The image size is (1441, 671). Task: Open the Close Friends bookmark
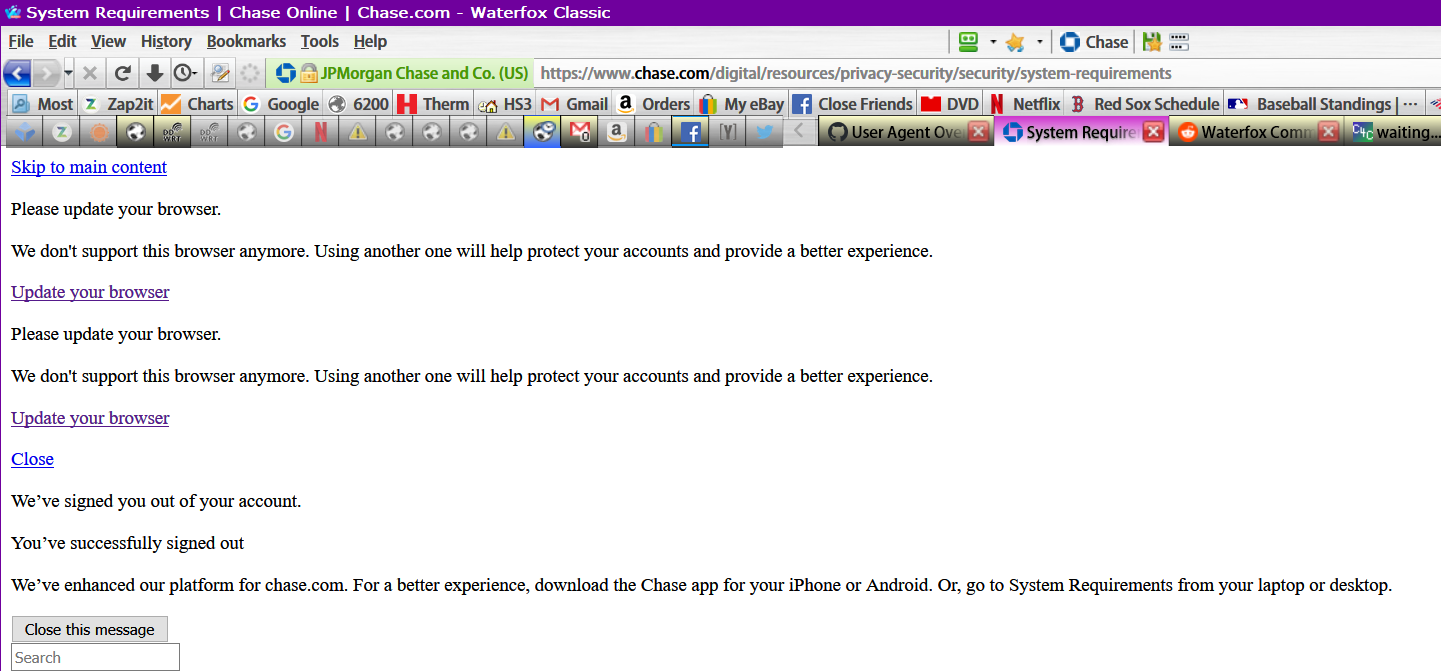click(x=852, y=104)
